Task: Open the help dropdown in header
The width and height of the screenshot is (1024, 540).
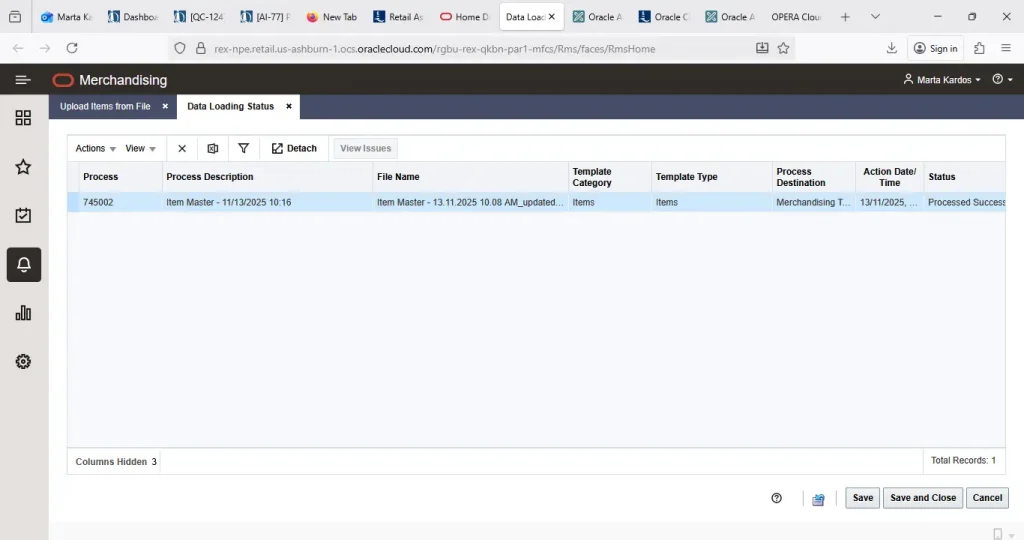Action: tap(1002, 80)
